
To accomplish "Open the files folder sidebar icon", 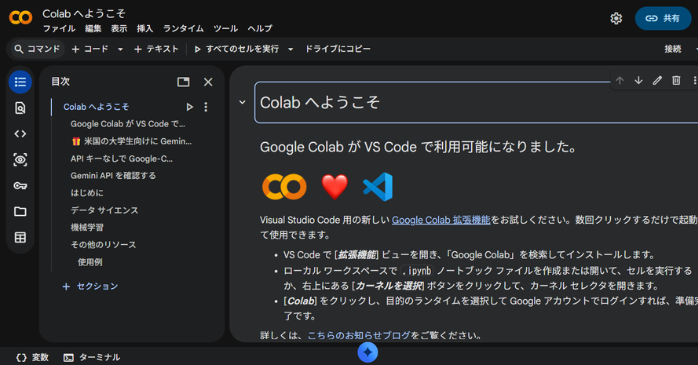I will 20,211.
